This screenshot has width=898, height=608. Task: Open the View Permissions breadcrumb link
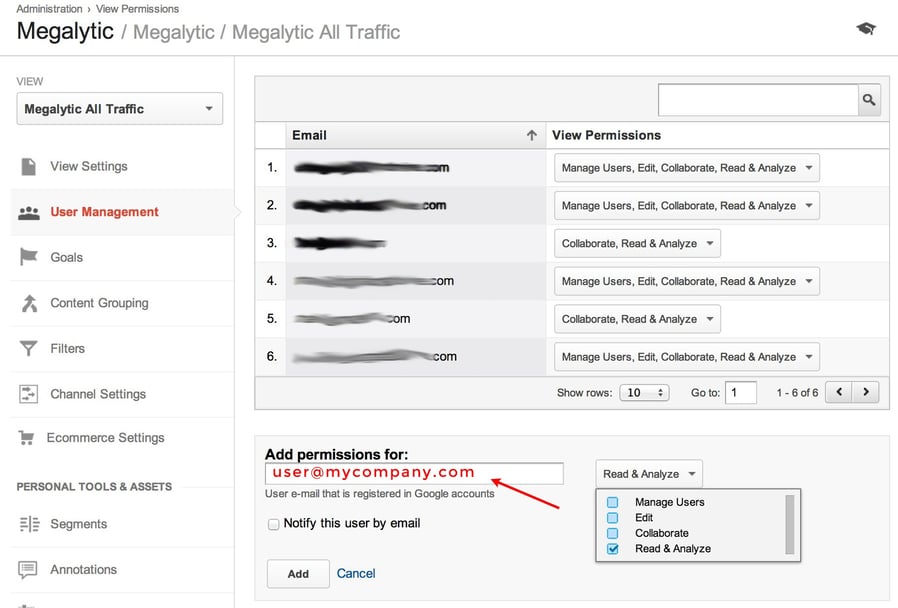click(137, 8)
